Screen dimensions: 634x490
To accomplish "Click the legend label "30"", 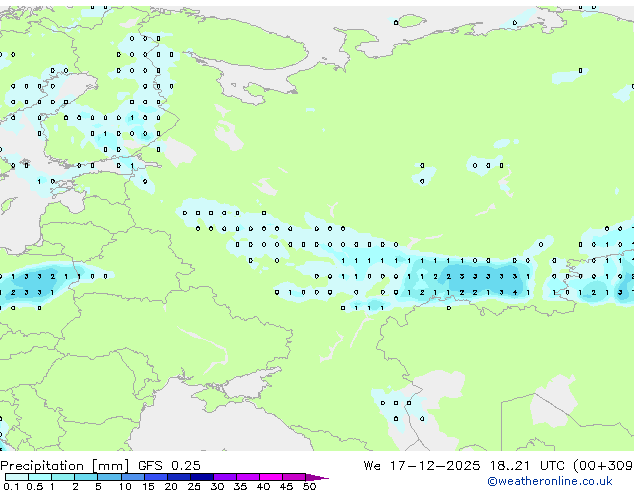I will [x=217, y=486].
